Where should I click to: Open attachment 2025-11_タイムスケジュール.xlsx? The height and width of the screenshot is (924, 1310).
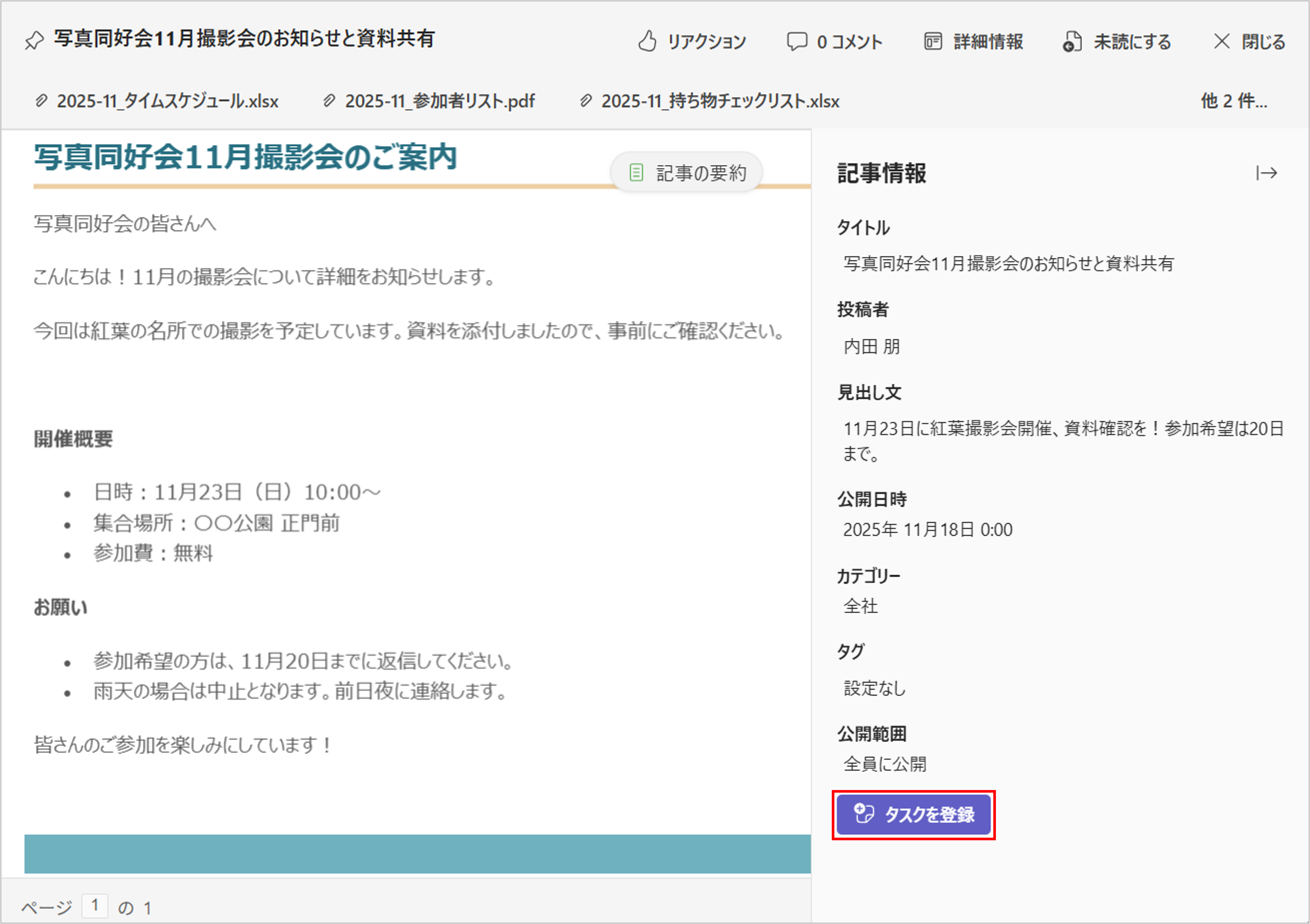coord(167,102)
